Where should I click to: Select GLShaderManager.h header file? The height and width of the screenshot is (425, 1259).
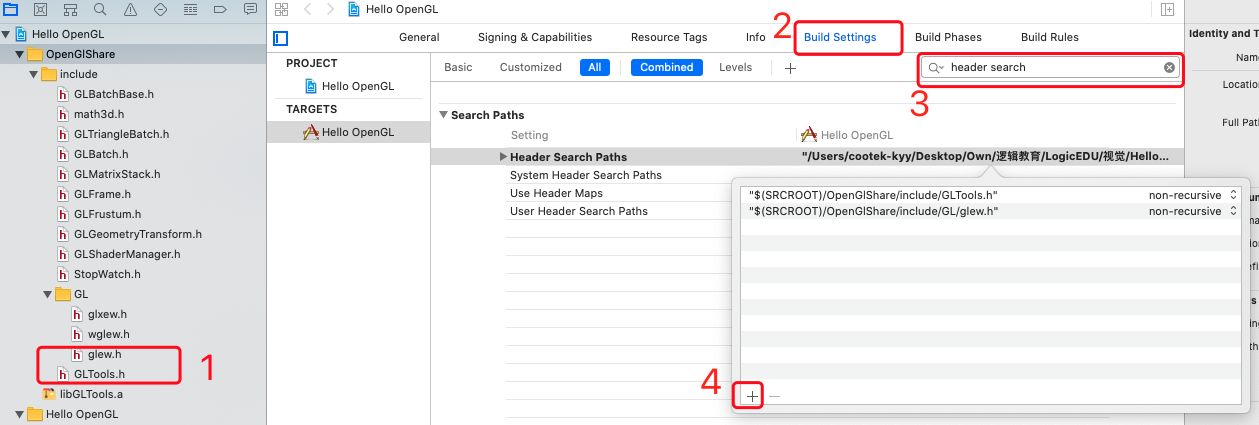pos(118,254)
